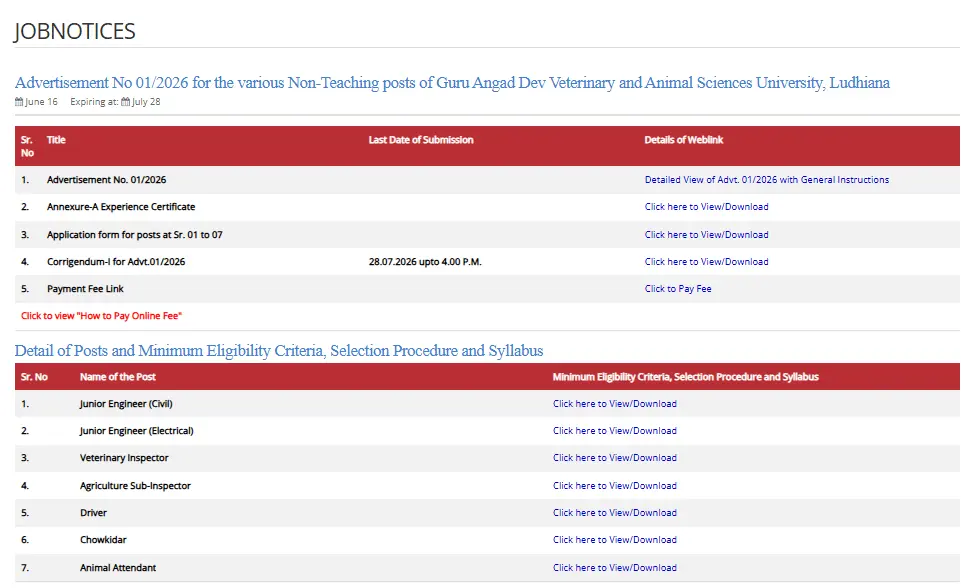Select the Advertisement No. 01/2026 title cell
Screen dimensions: 961x588
(x=107, y=180)
